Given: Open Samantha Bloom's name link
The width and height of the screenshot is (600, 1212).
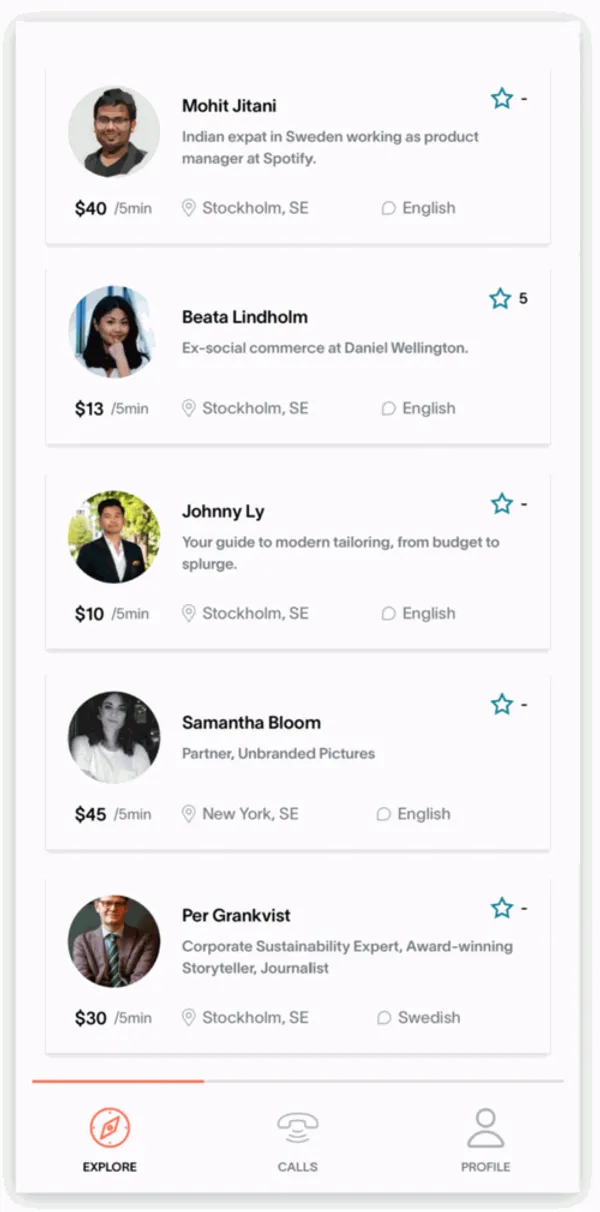Looking at the screenshot, I should pyautogui.click(x=251, y=722).
